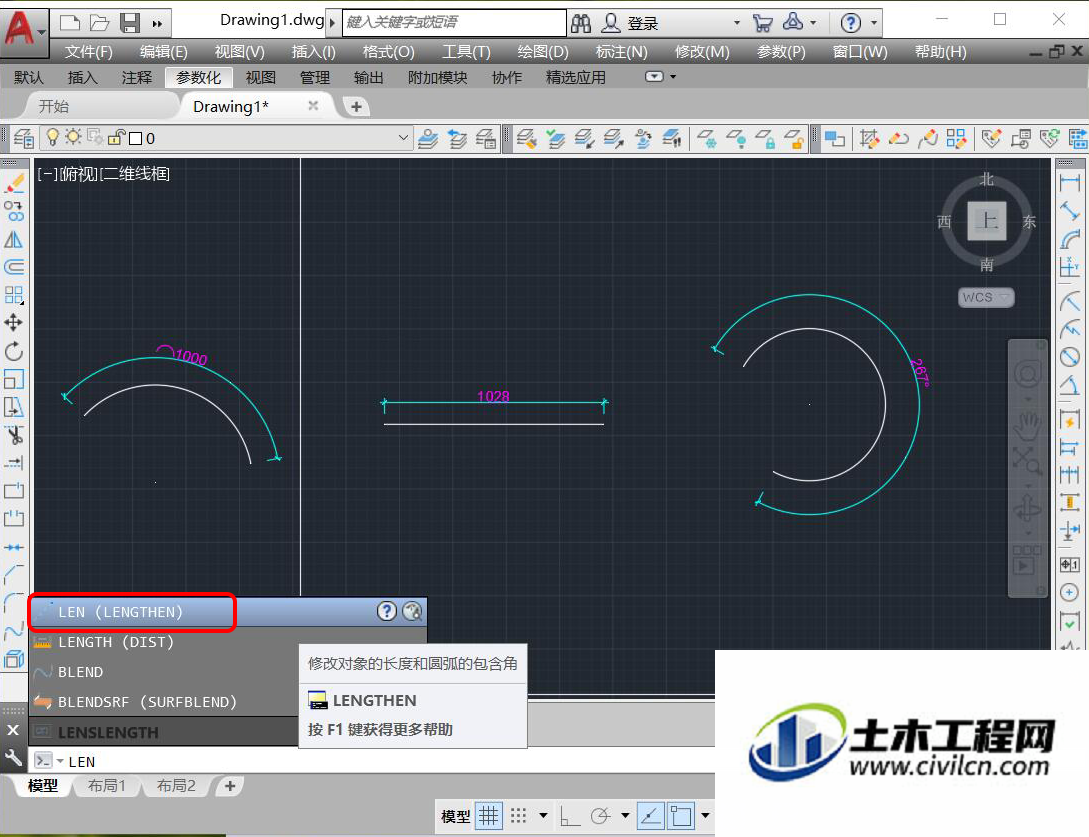Click New drawing icon in quick access
Viewport: 1089px width, 837px height.
click(x=70, y=23)
